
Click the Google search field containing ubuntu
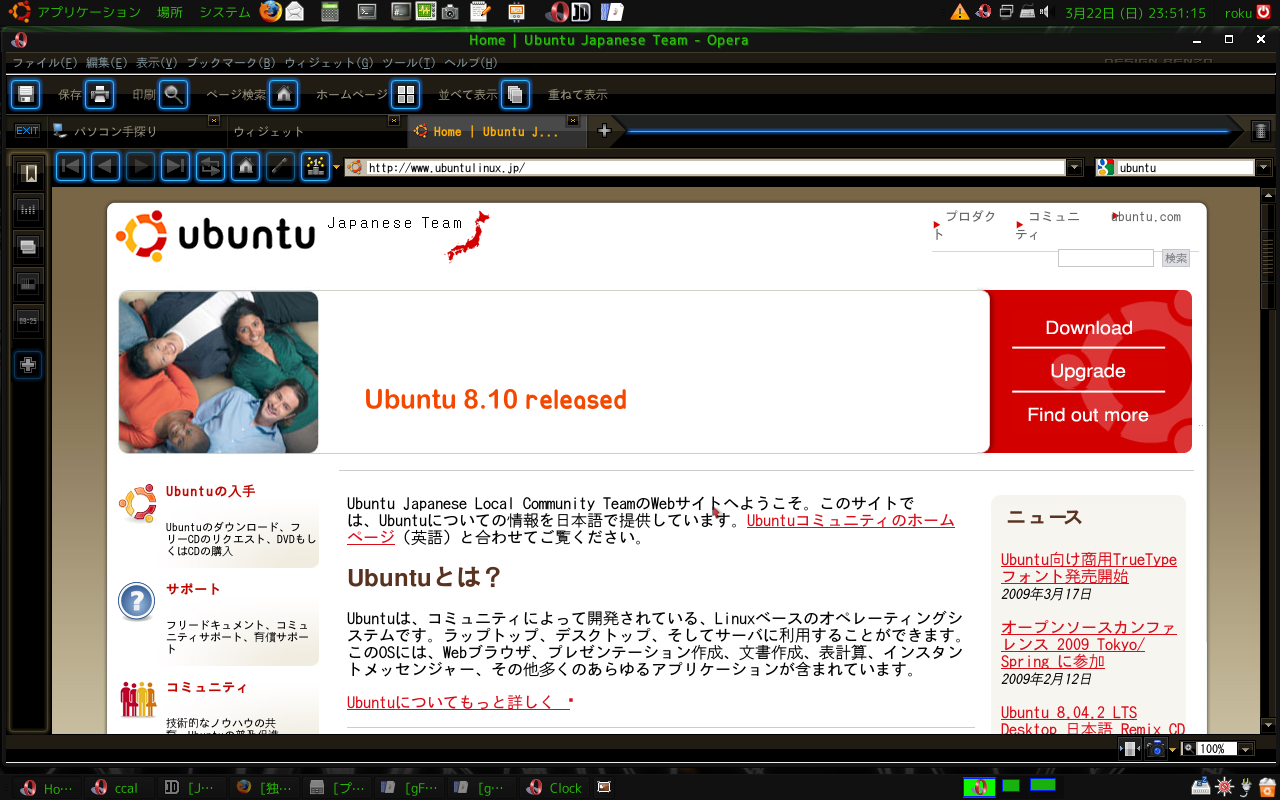[1186, 167]
